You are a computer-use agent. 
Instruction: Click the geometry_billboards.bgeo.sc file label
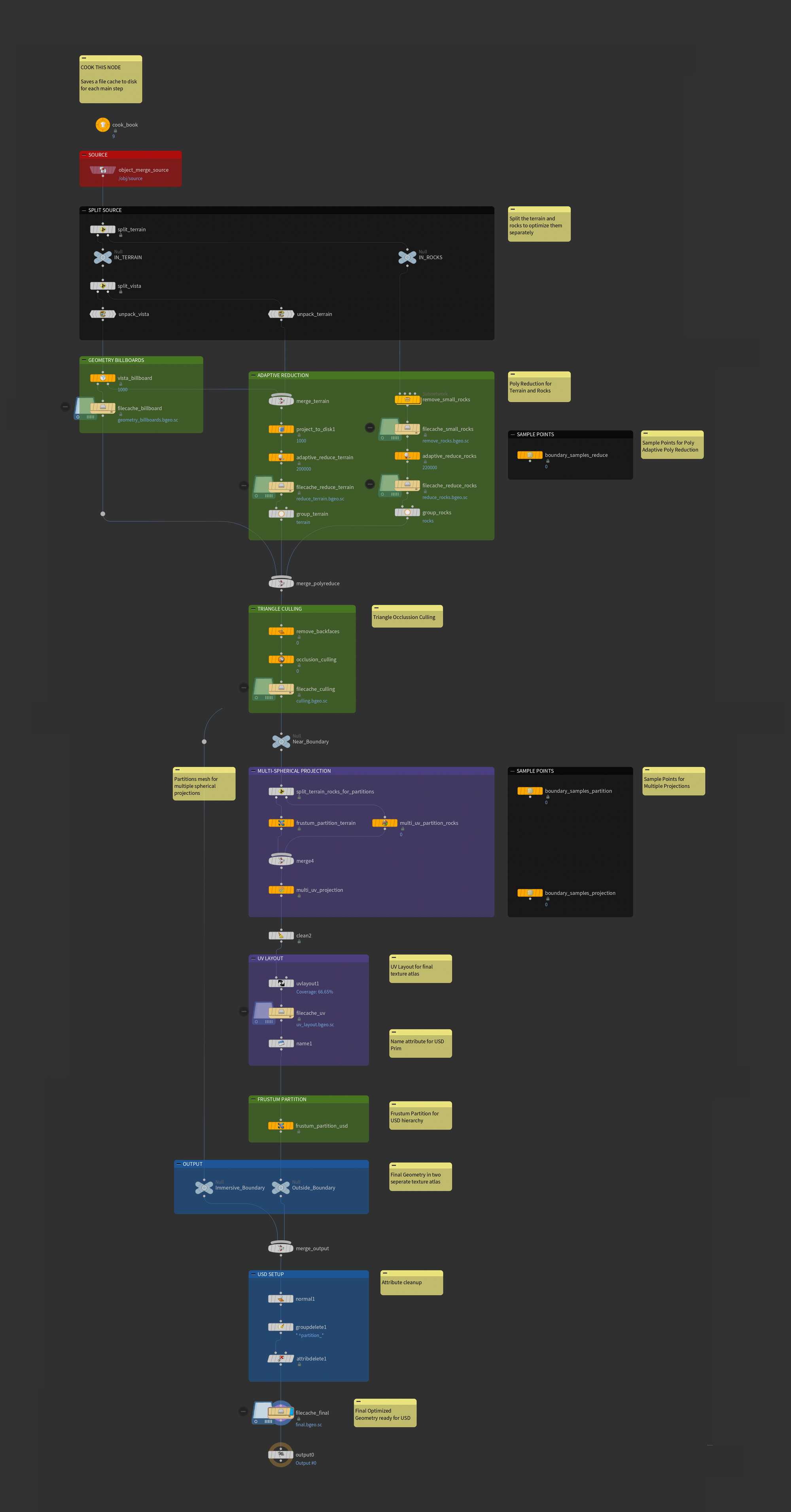147,420
